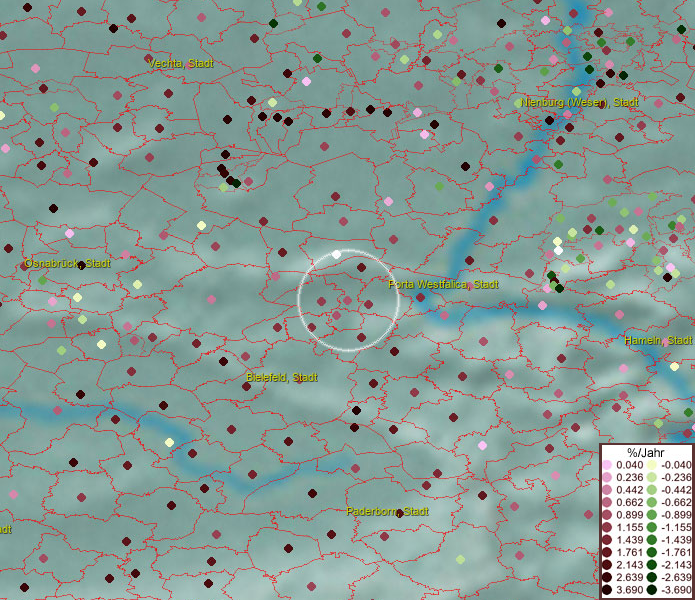The image size is (695, 600).
Task: Click the '%/Jahr' legend title
Action: click(646, 452)
